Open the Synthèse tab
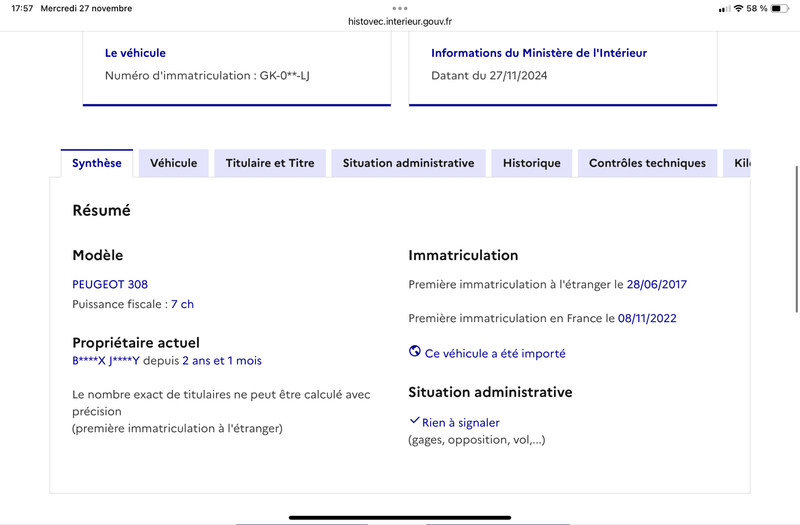This screenshot has width=800, height=525. (97, 163)
